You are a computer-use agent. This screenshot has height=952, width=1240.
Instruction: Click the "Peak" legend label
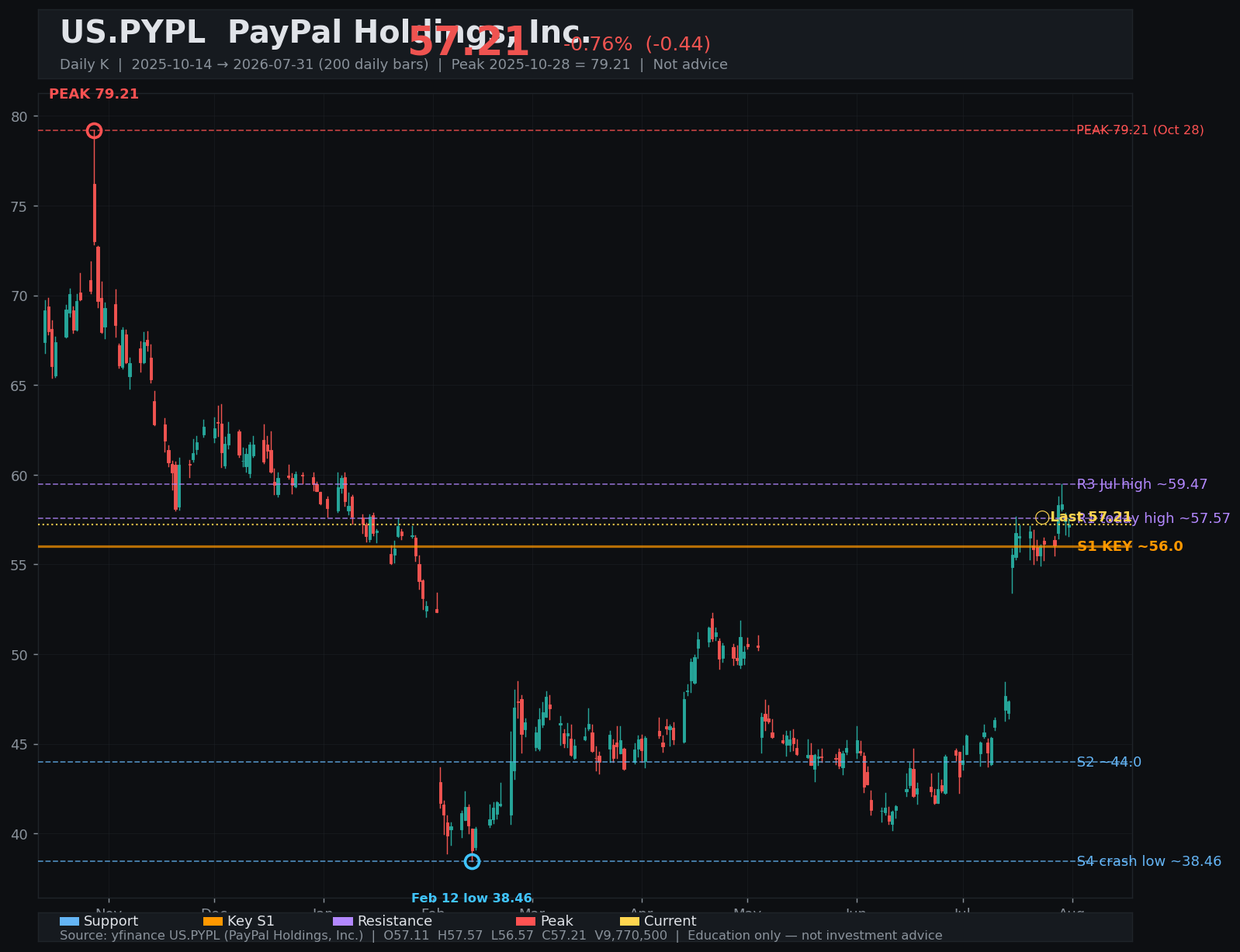[556, 921]
